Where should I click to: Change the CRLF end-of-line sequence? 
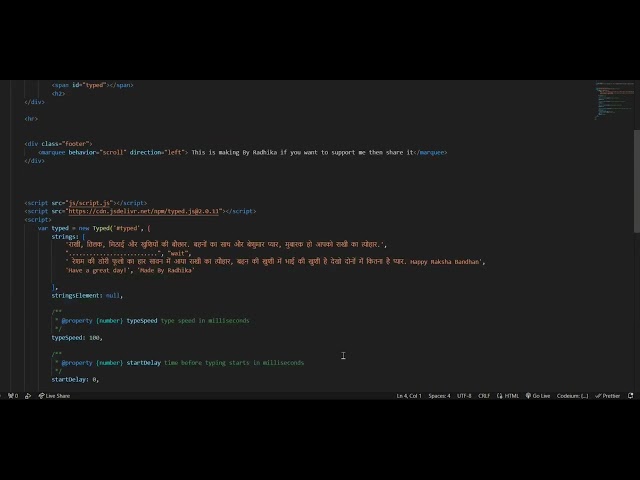tap(484, 396)
